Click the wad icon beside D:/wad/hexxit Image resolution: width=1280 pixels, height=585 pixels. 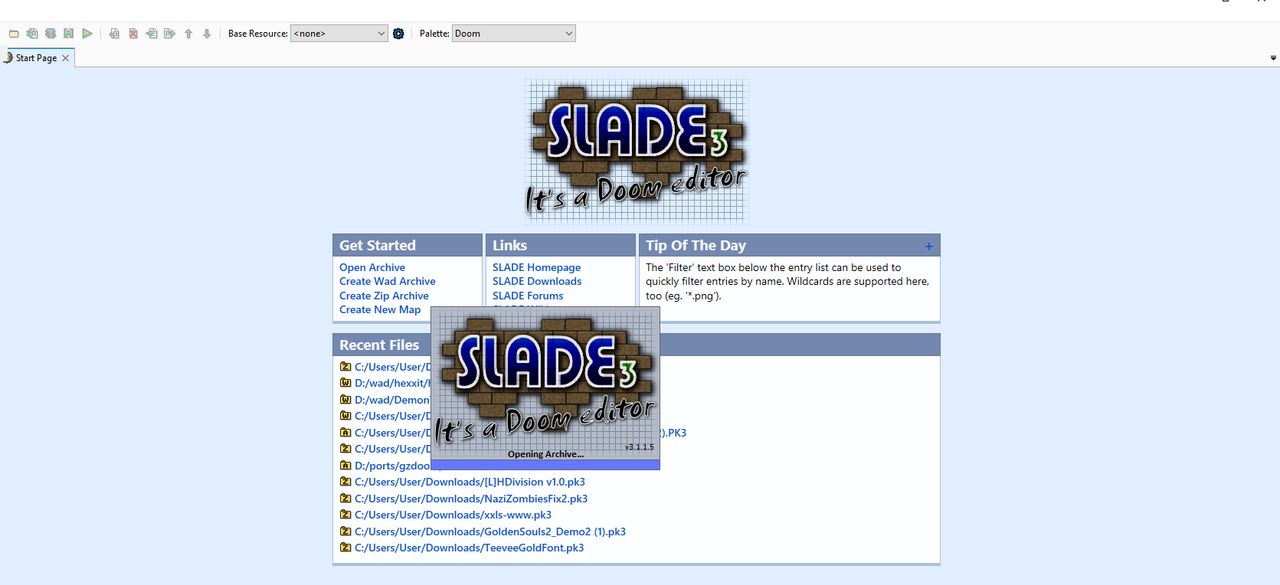coord(345,383)
